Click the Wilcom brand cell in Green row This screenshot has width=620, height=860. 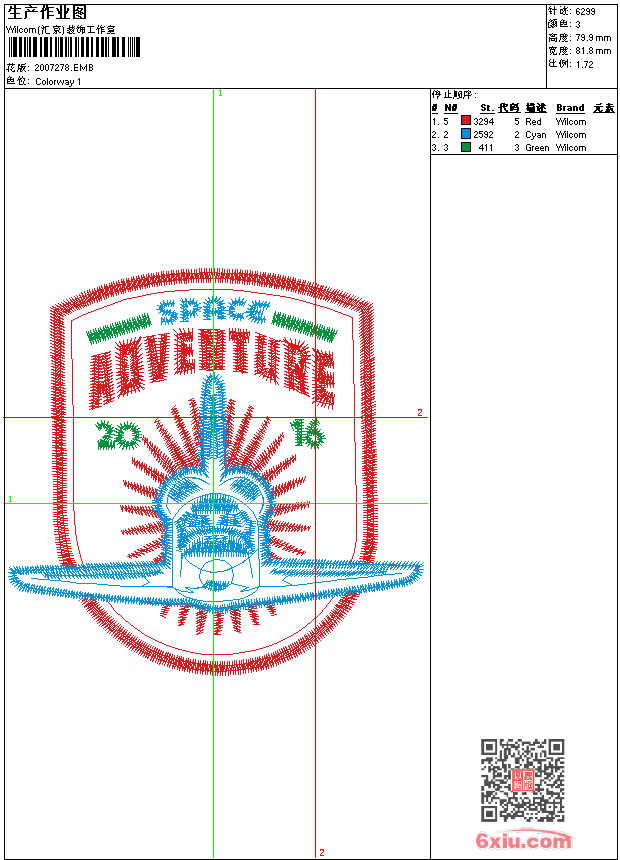point(571,148)
